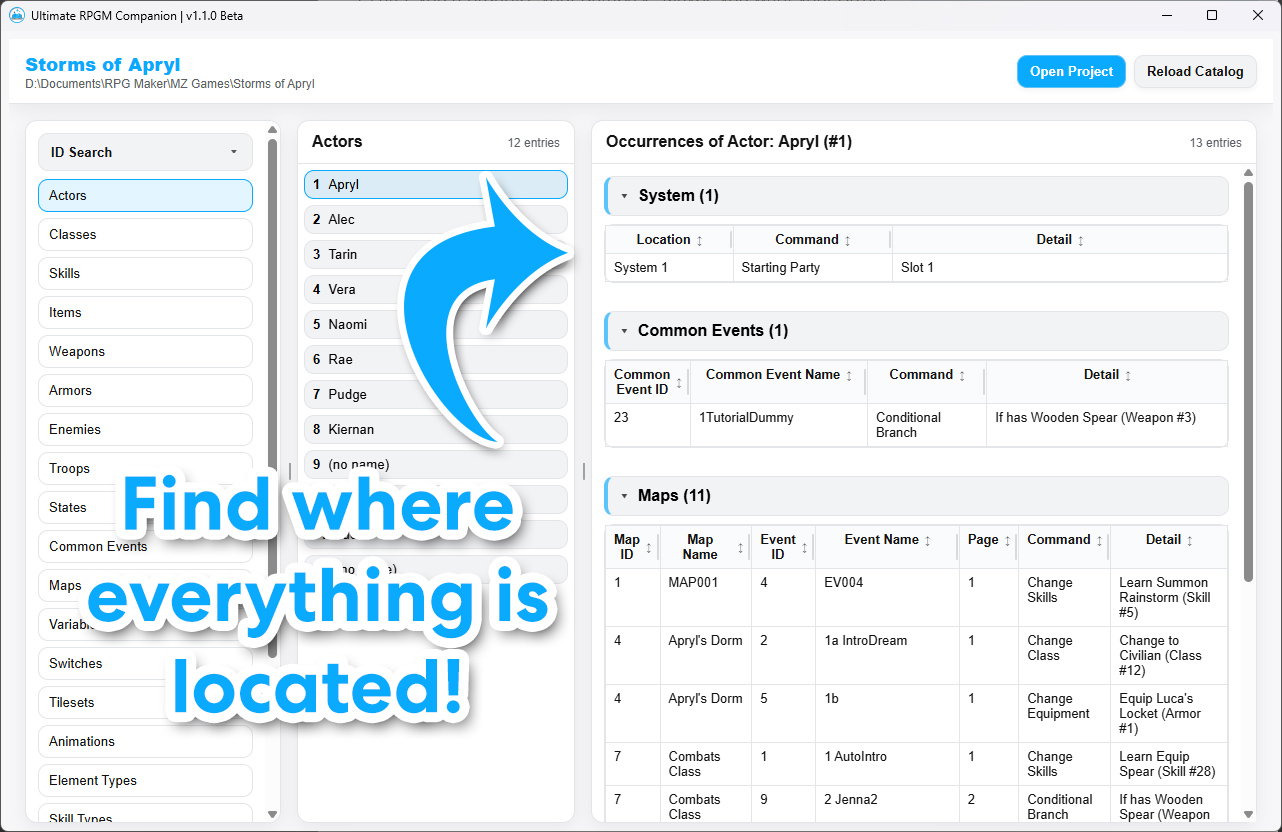
Task: Sort Maps table by Command arrows
Action: (1100, 541)
